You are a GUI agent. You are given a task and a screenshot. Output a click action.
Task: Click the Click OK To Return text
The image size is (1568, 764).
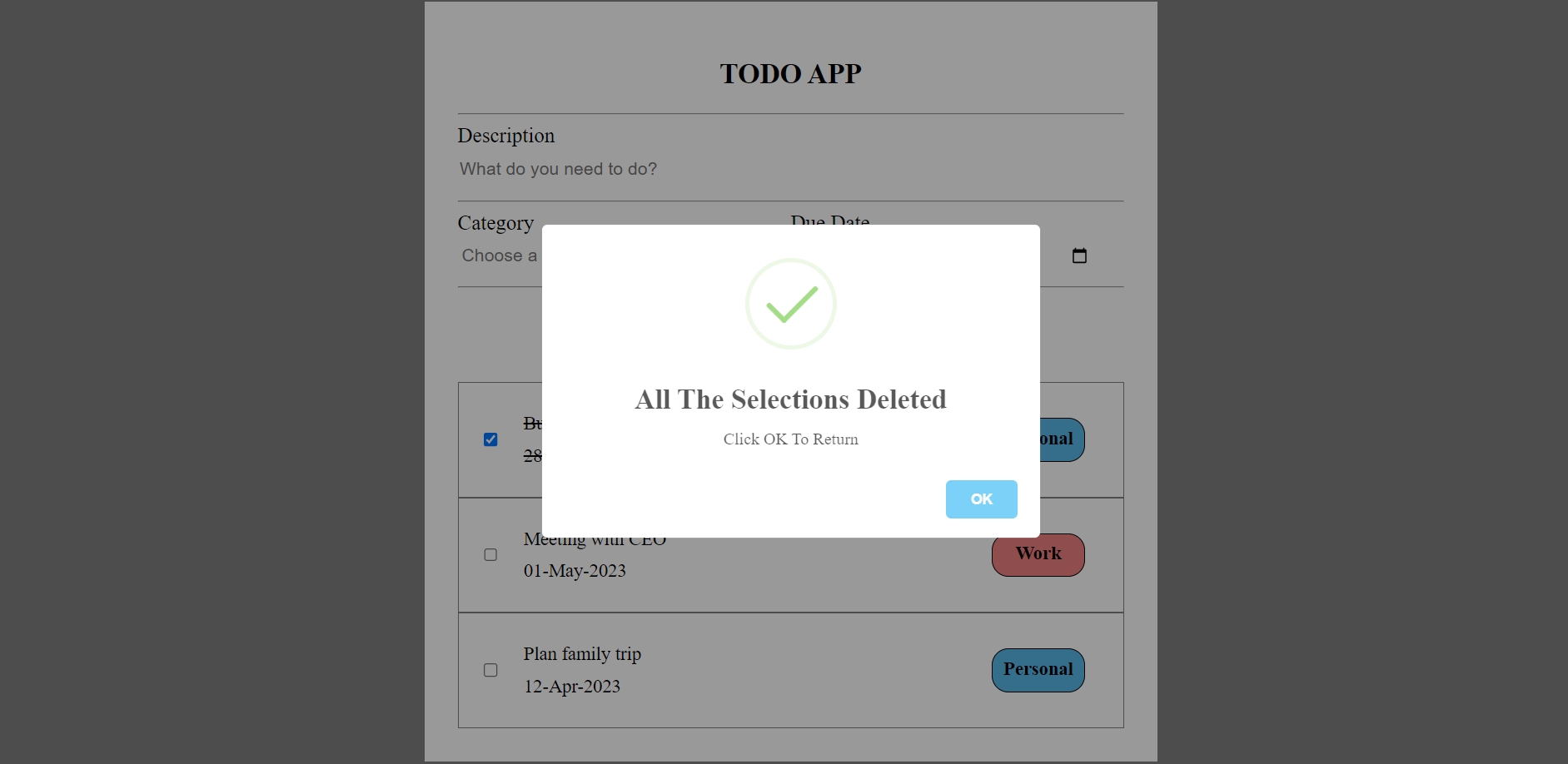[x=790, y=439]
